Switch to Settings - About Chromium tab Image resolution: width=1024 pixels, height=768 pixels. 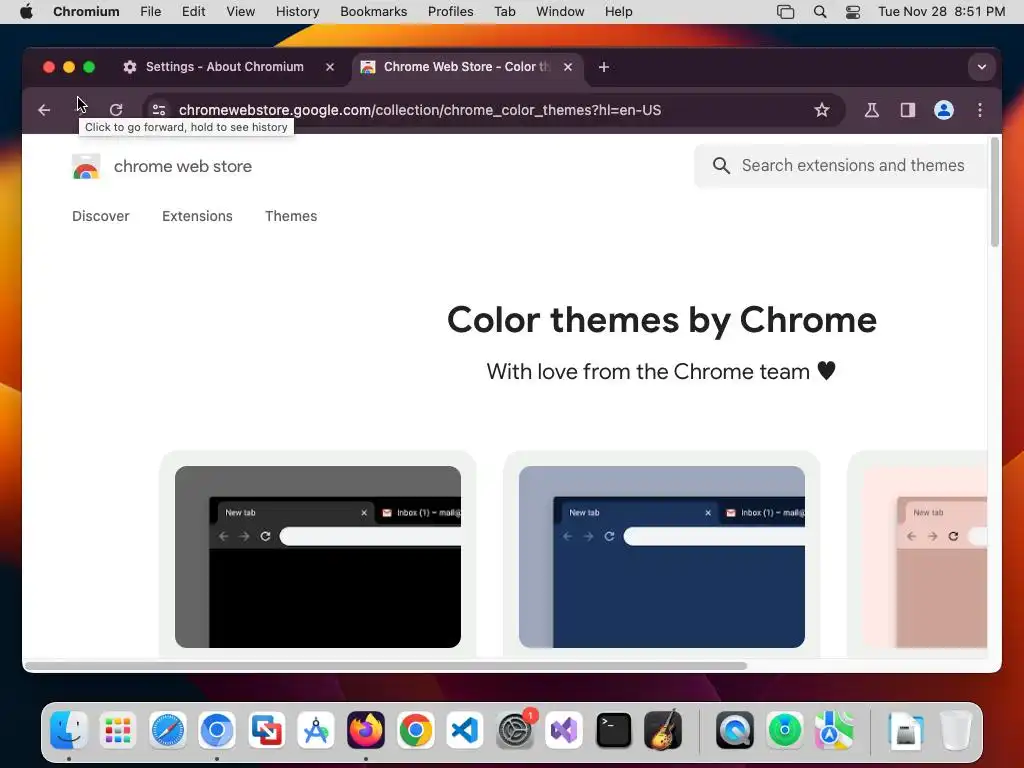pyautogui.click(x=225, y=67)
